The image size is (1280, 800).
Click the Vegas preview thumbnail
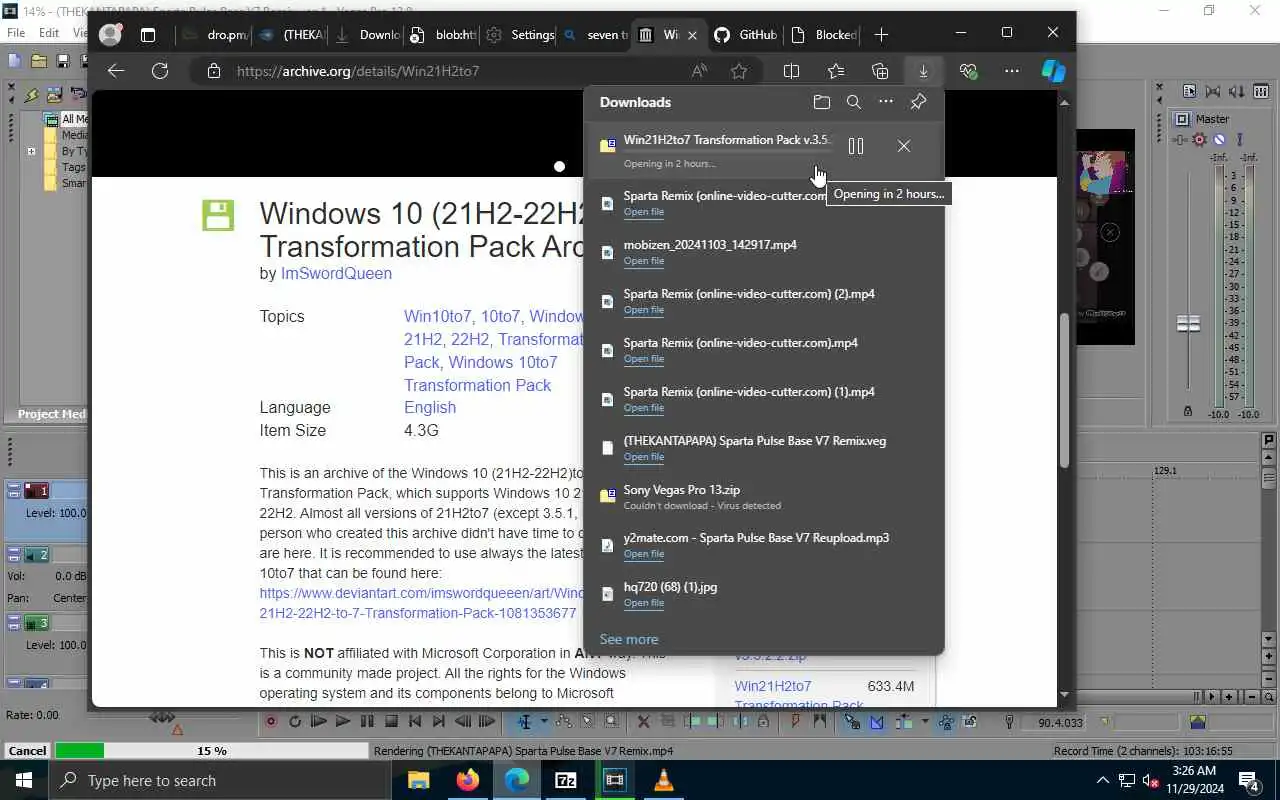click(x=1106, y=238)
